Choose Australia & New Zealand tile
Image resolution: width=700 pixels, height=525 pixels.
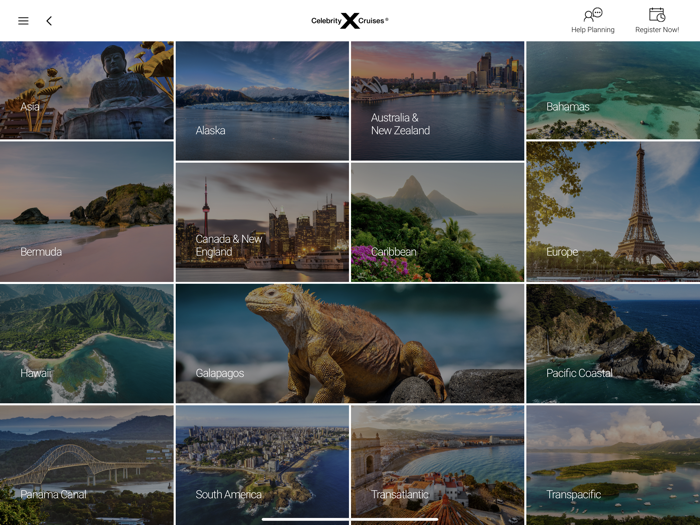click(438, 101)
